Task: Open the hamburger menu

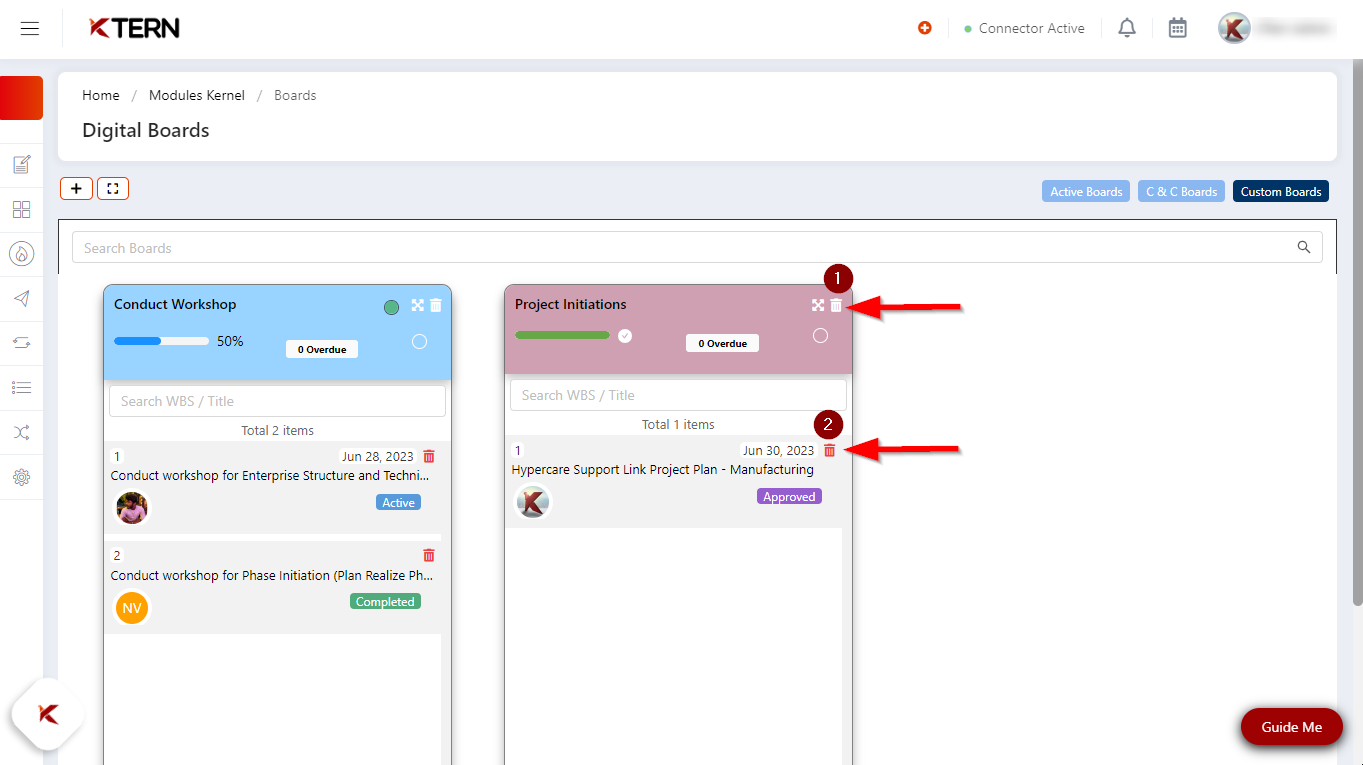Action: (30, 29)
